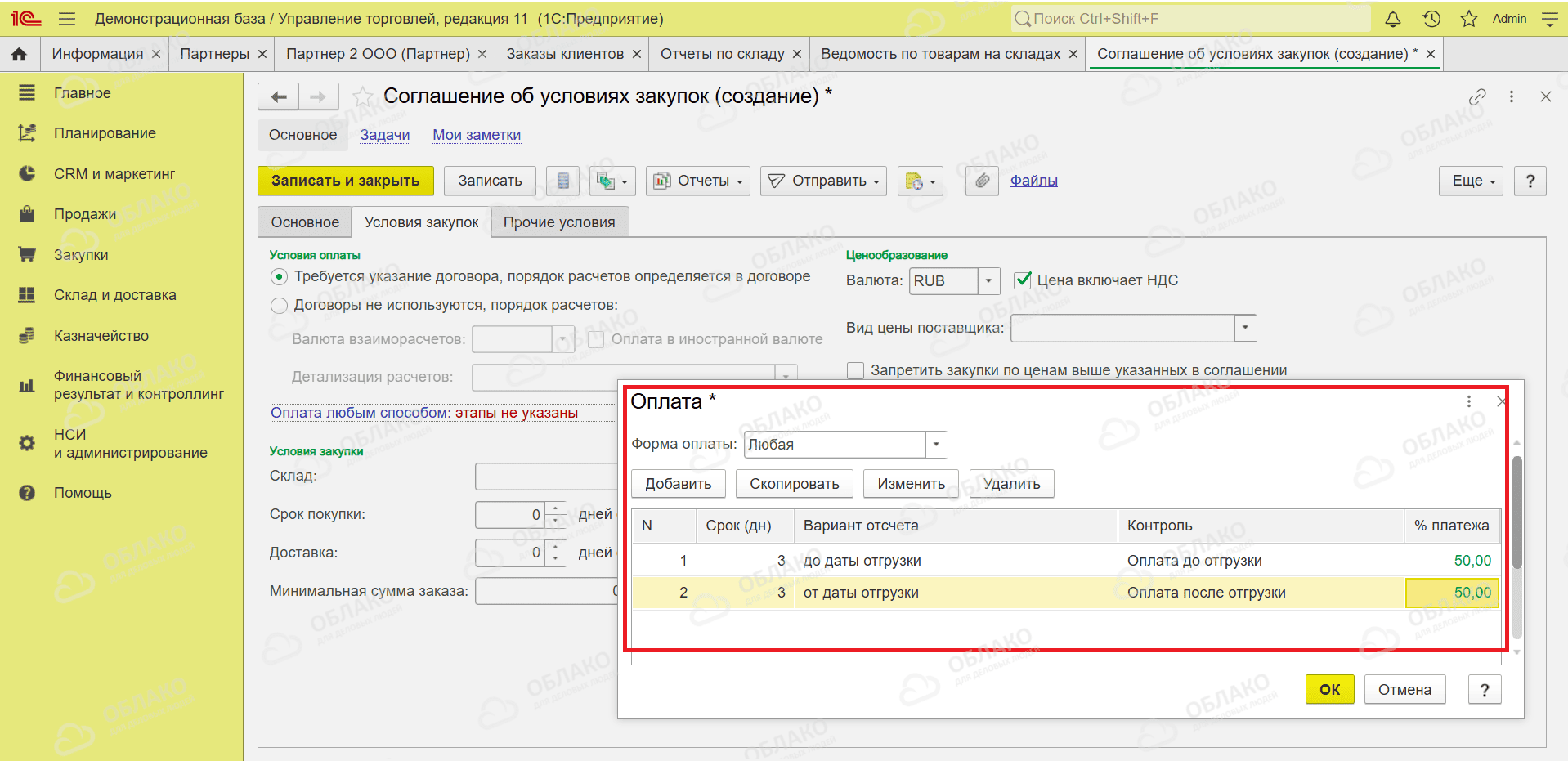Screen dimensions: 1568x761
Task: Select 'Требуется указание договора' radio option
Action: pos(280,277)
